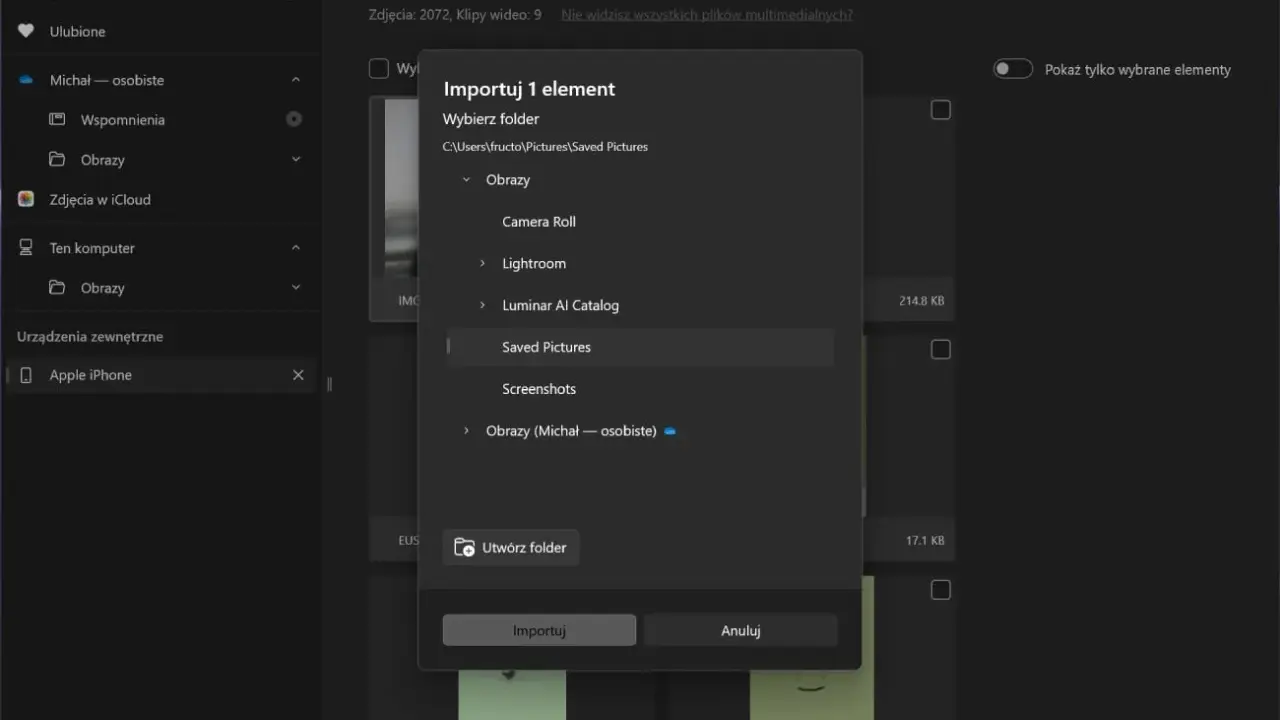Click the folder icon of Obrazy under Ten komputer
Image resolution: width=1280 pixels, height=720 pixels.
[x=57, y=288]
